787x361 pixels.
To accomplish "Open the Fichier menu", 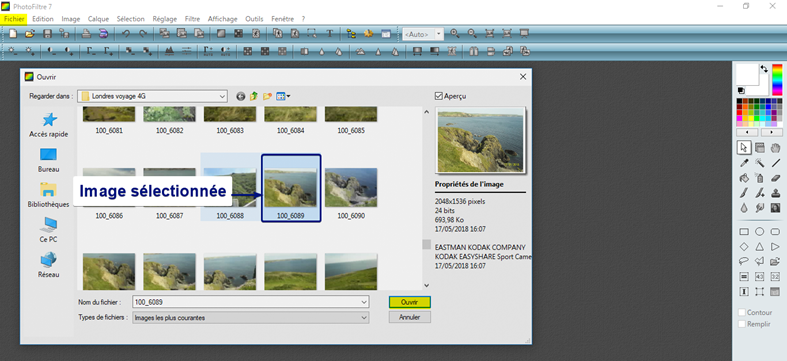I will coord(14,19).
